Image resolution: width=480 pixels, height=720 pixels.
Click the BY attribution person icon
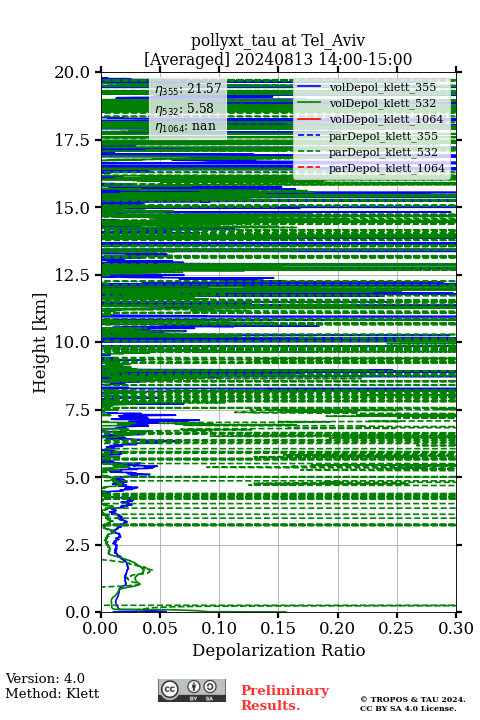[194, 687]
